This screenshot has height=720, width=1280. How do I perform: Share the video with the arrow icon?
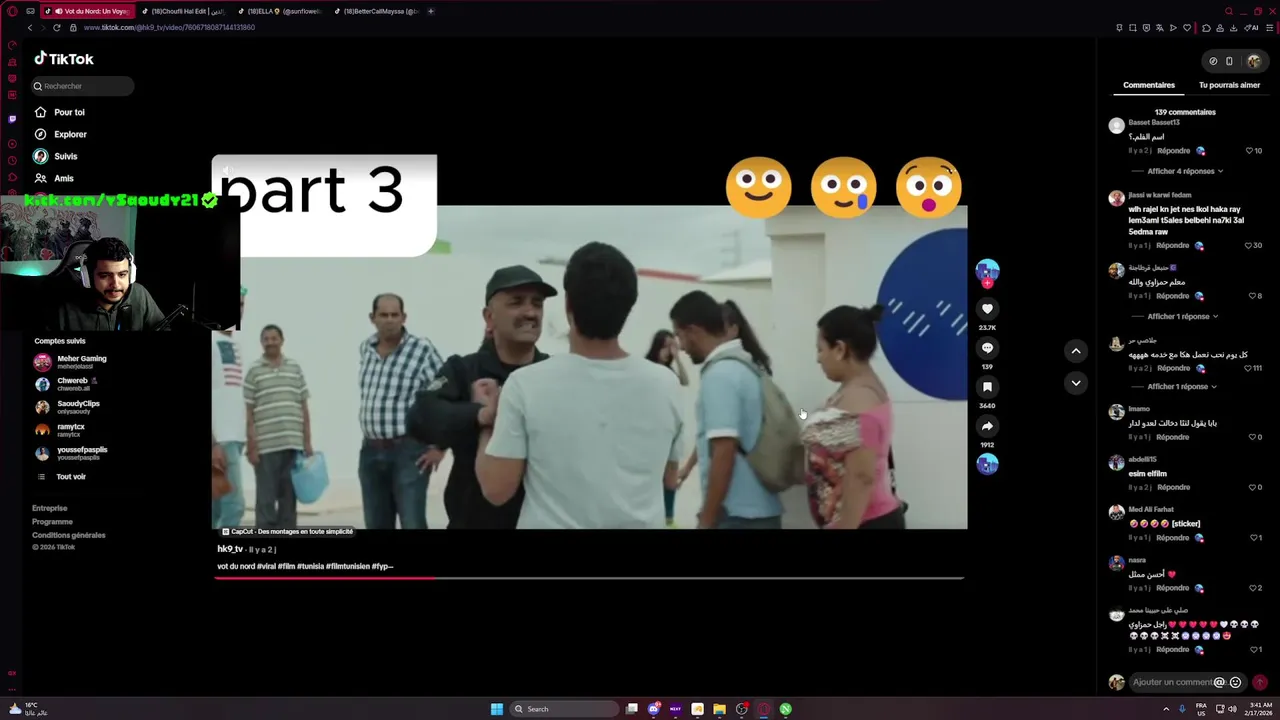(x=987, y=426)
